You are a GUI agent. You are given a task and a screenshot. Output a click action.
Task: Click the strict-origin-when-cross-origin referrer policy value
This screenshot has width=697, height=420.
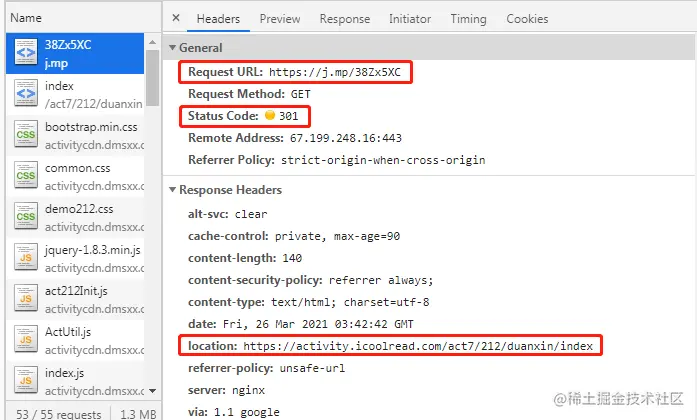click(383, 160)
